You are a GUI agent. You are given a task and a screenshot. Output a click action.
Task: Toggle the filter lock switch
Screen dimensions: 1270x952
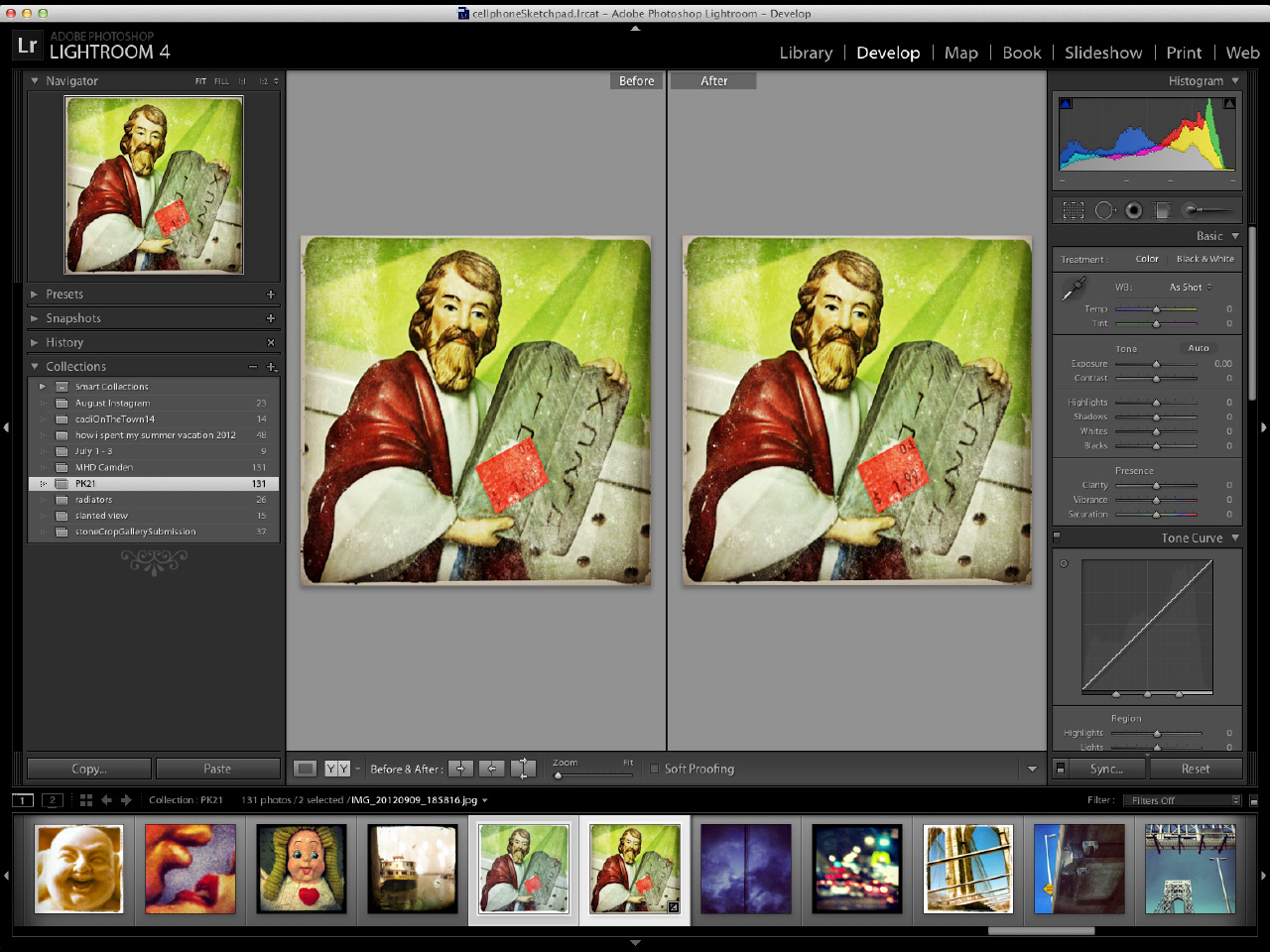(1253, 800)
